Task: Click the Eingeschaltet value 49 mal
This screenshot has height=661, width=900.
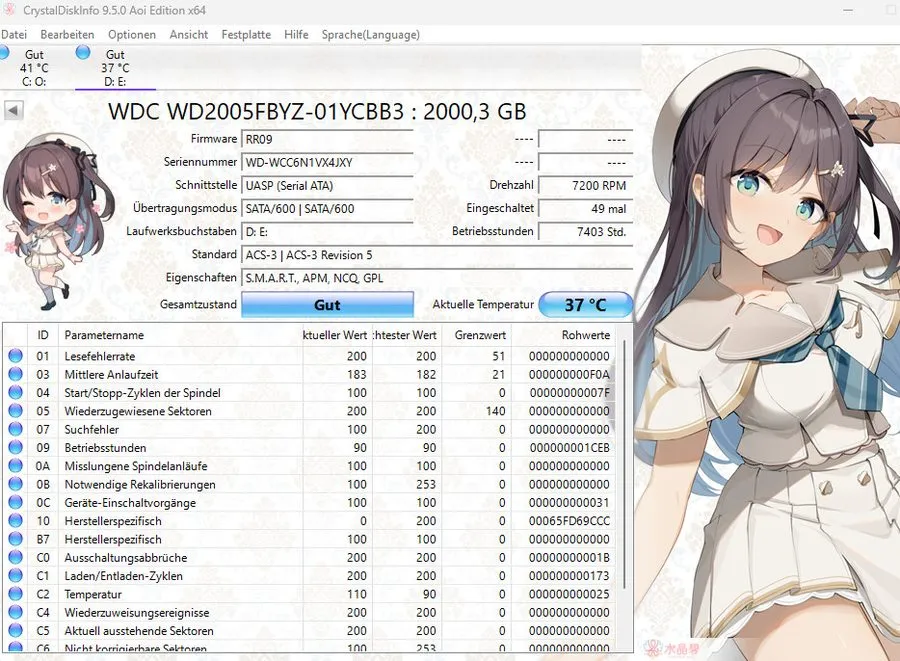Action: point(585,209)
